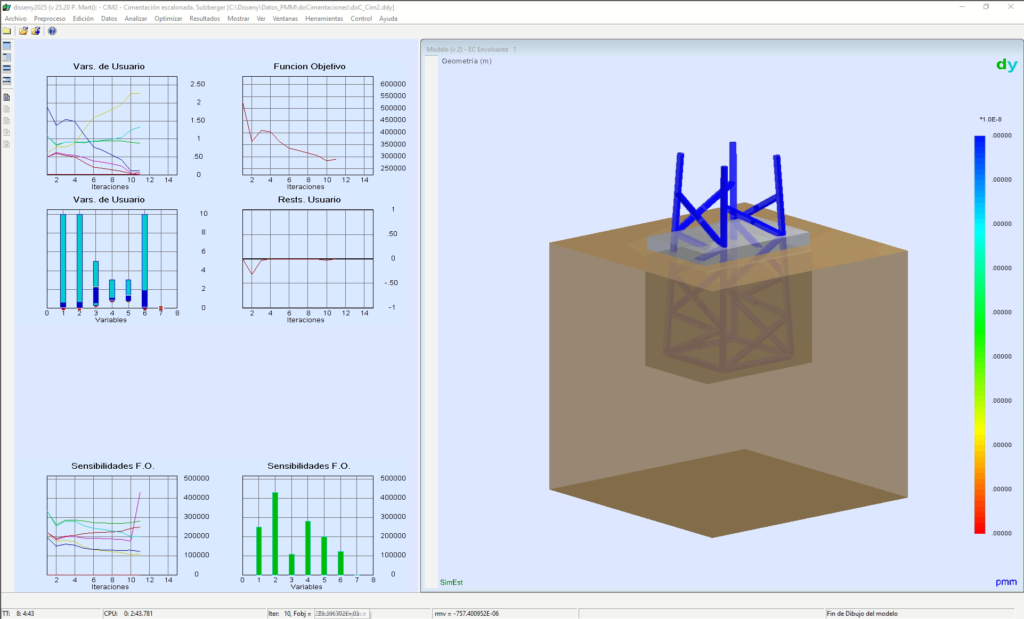Select the two horizontal rows layout icon

click(x=7, y=68)
